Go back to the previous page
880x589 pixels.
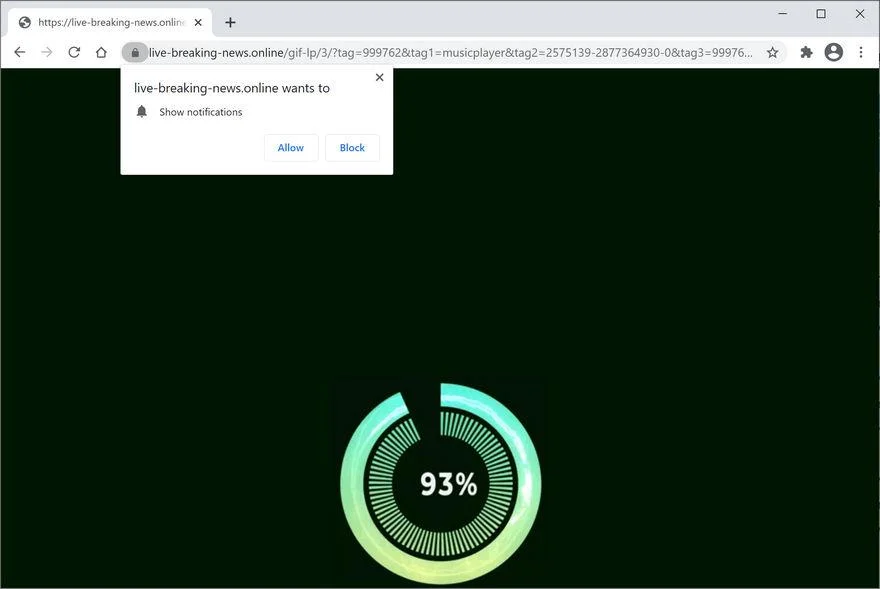pos(20,52)
